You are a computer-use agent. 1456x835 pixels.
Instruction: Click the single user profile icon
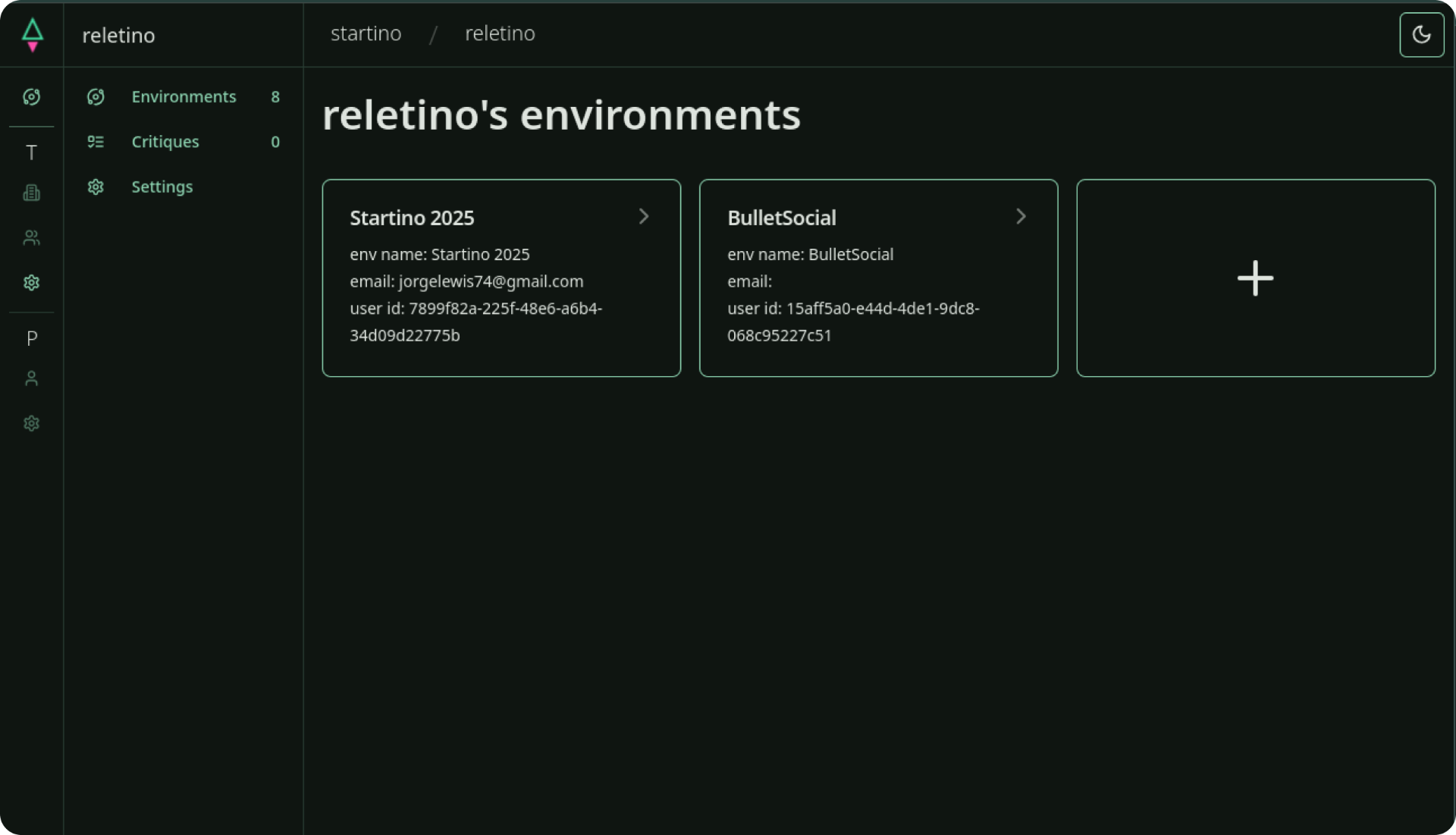click(x=31, y=378)
